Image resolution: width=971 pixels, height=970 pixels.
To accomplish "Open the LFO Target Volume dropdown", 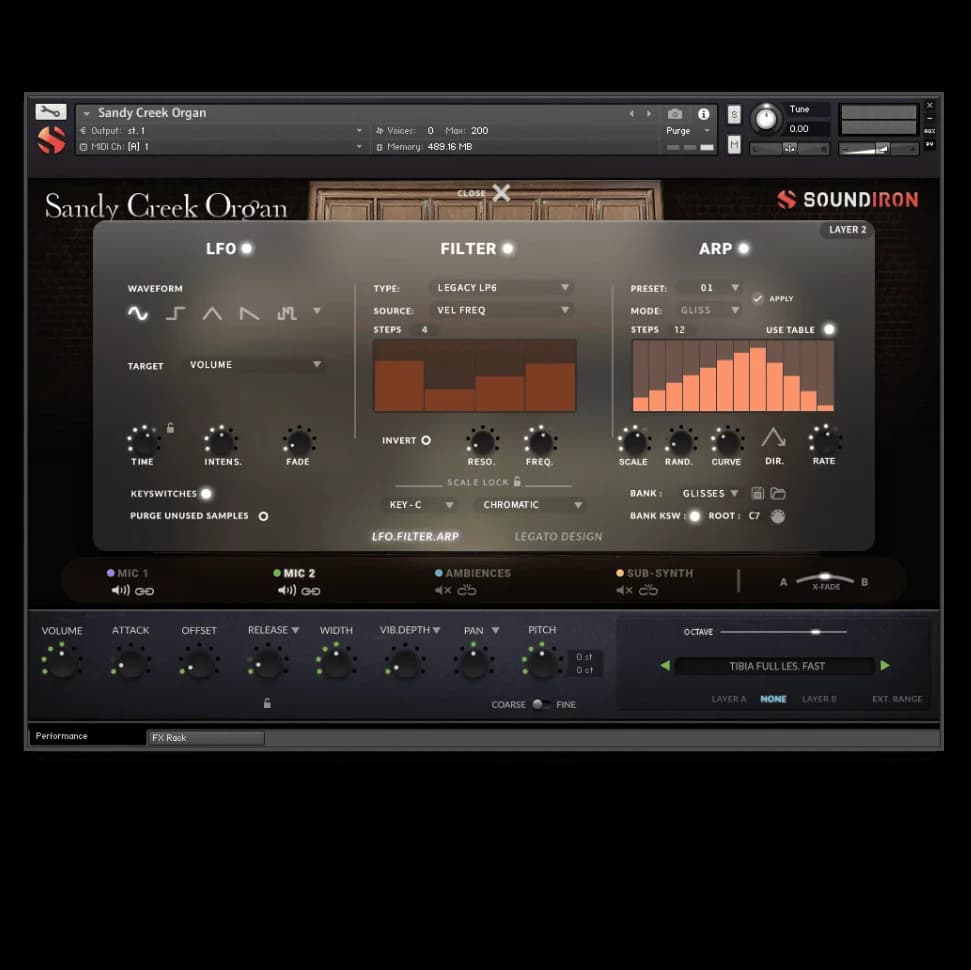I will 255,365.
